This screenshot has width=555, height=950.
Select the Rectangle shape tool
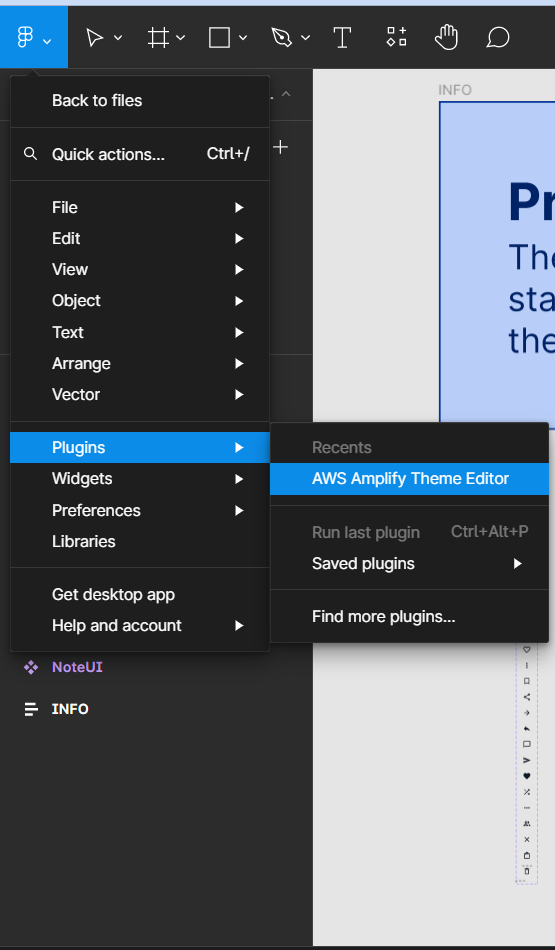(x=219, y=38)
